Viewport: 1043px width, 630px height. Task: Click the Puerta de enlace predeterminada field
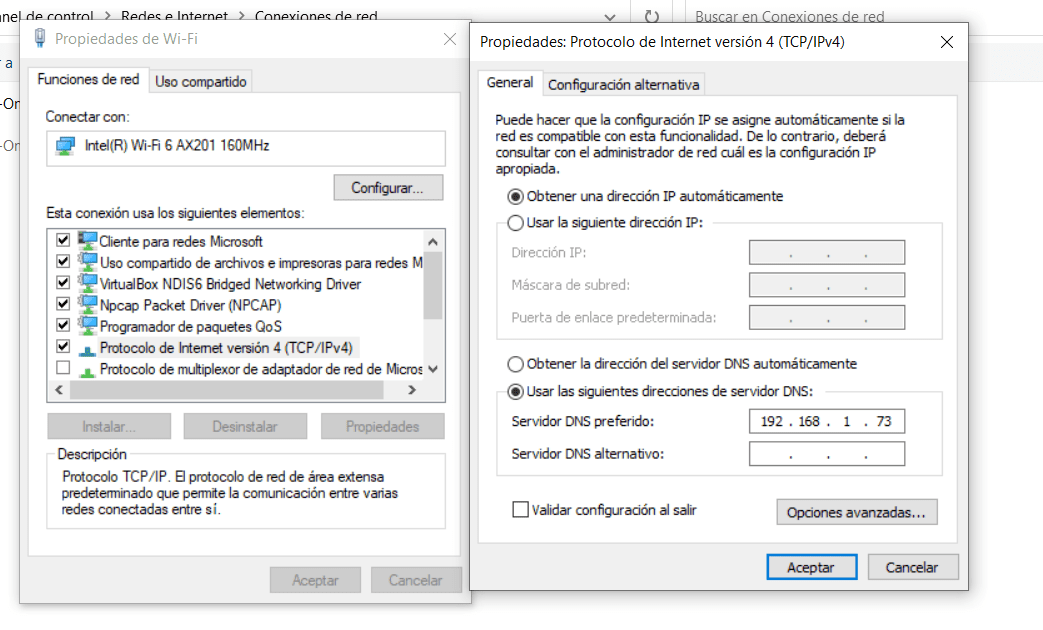[x=827, y=317]
